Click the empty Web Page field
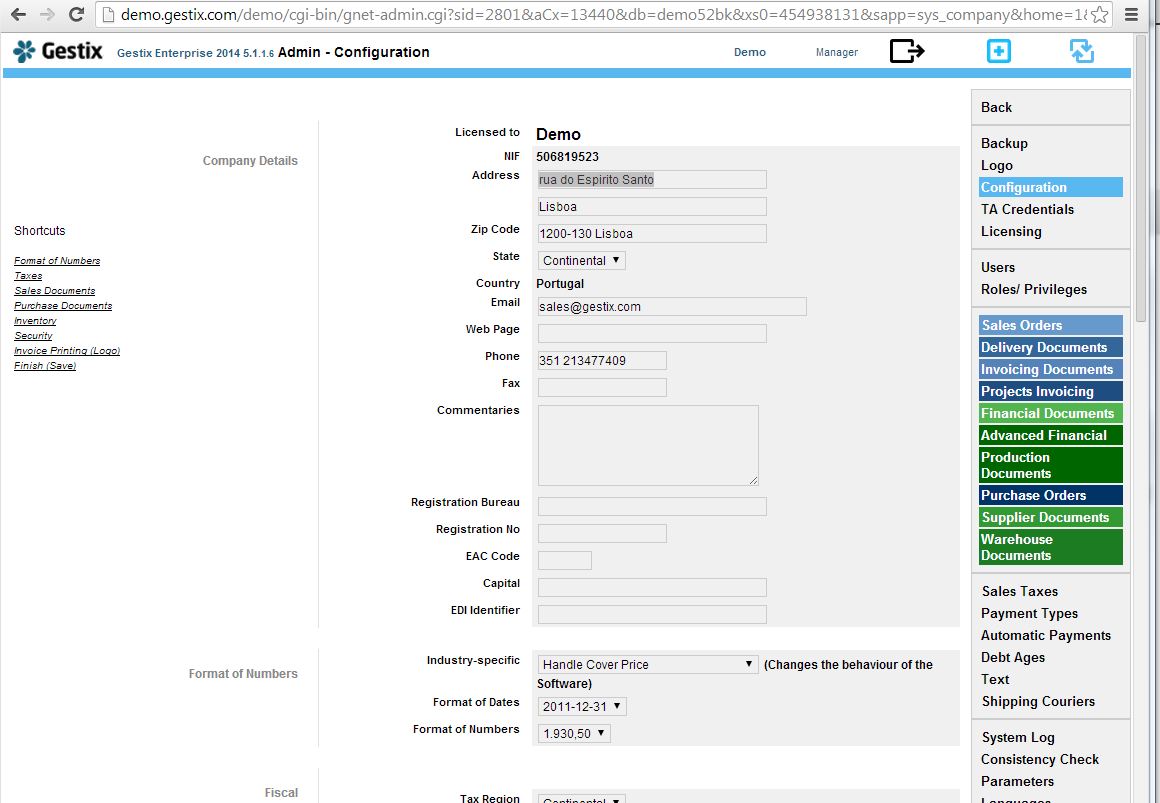The width and height of the screenshot is (1160, 803). [652, 333]
